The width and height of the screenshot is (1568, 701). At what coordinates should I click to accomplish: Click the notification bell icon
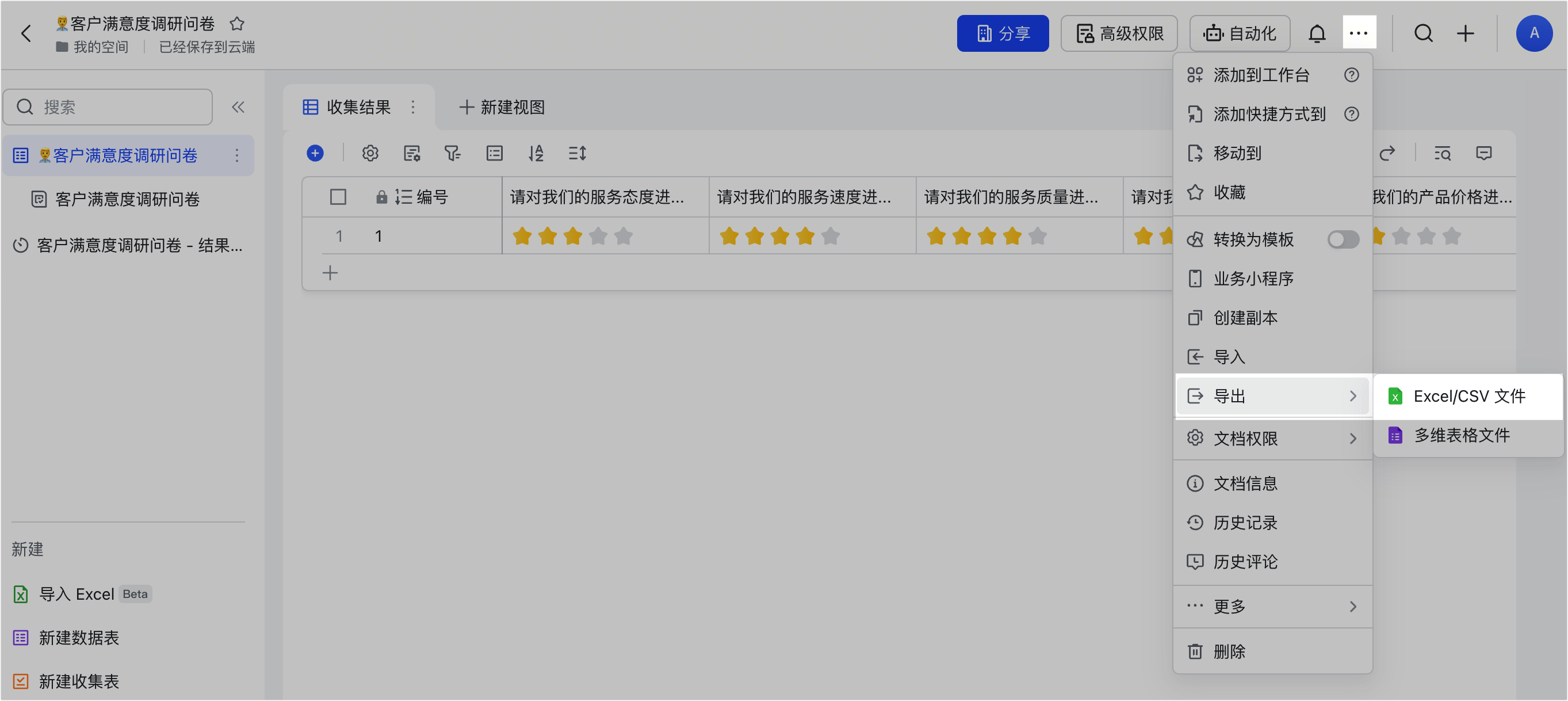click(x=1317, y=33)
